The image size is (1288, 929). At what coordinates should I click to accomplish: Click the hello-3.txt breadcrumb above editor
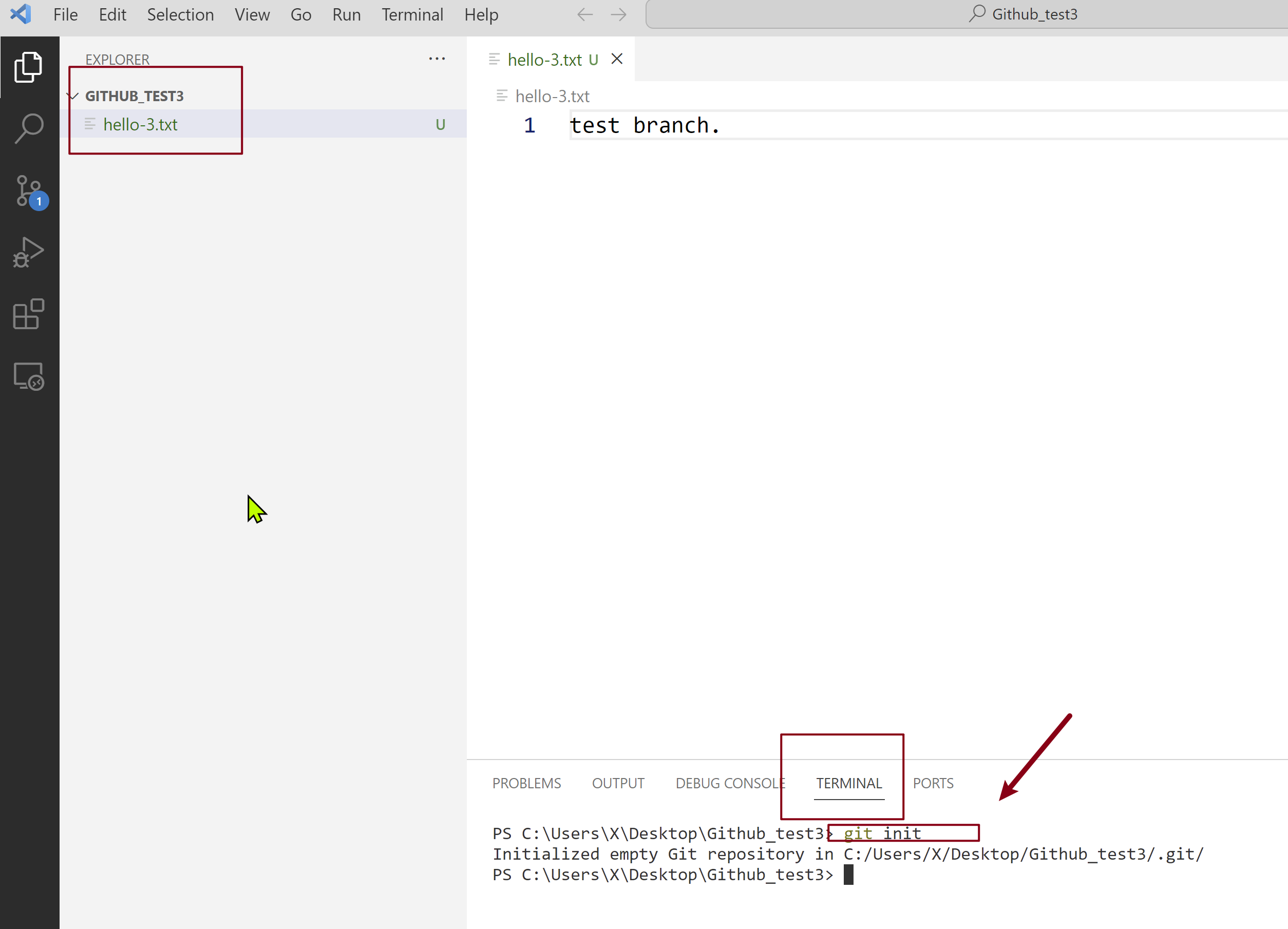pos(552,97)
